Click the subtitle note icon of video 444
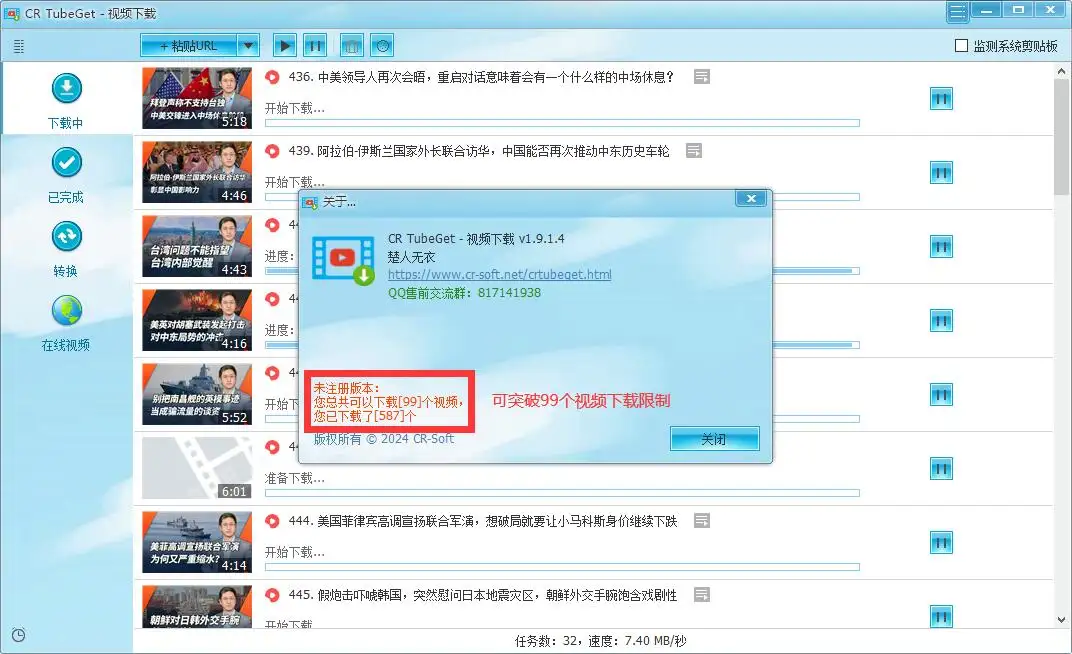This screenshot has width=1072, height=654. pyautogui.click(x=701, y=521)
